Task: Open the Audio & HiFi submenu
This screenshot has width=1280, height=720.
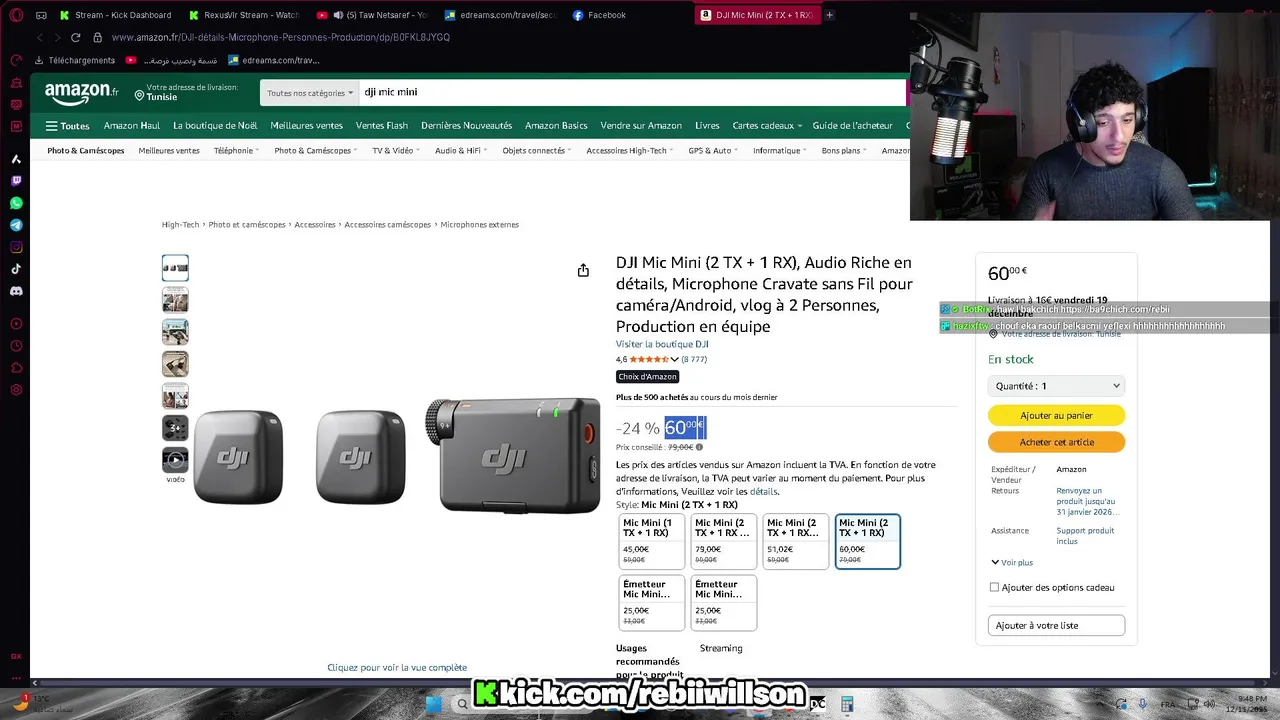Action: pos(460,151)
